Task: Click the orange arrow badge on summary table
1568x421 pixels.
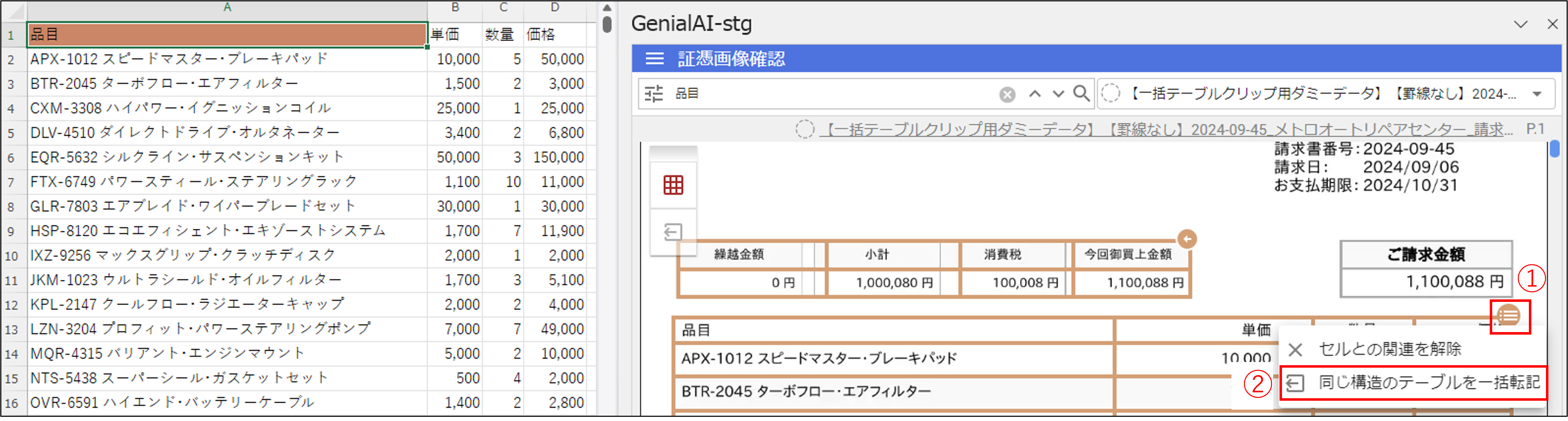Action: click(1187, 239)
